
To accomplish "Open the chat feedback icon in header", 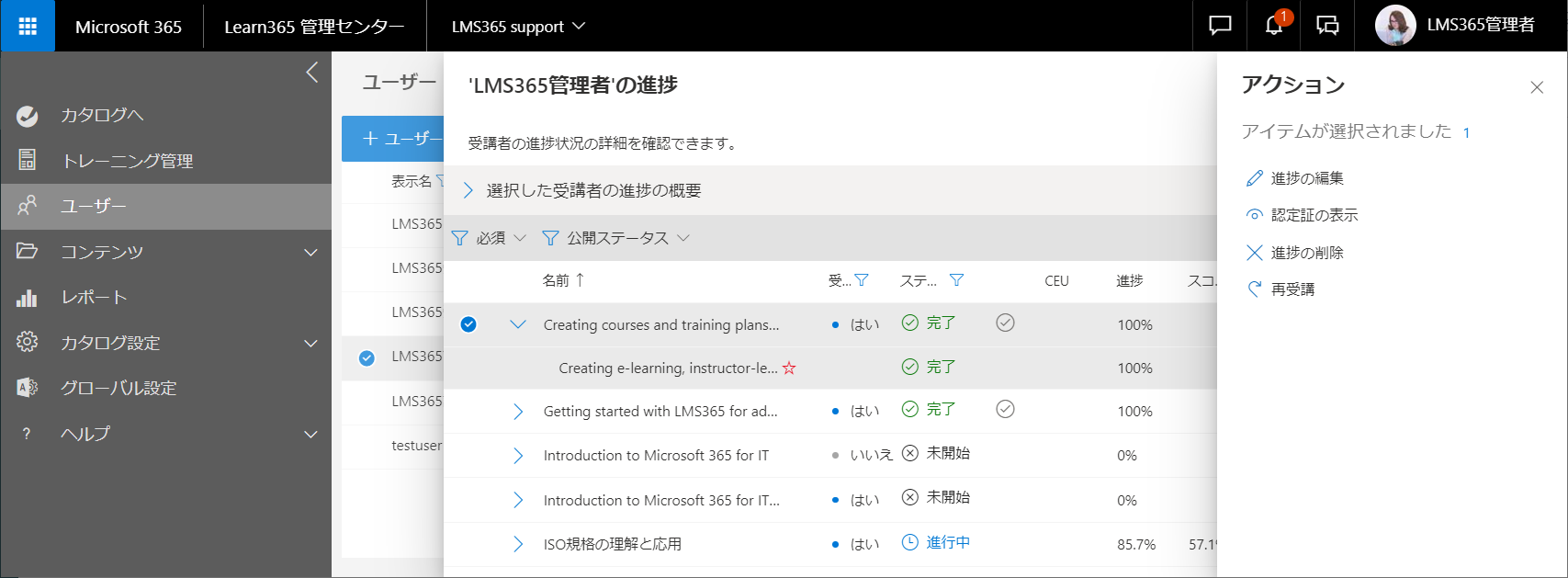I will [1220, 26].
